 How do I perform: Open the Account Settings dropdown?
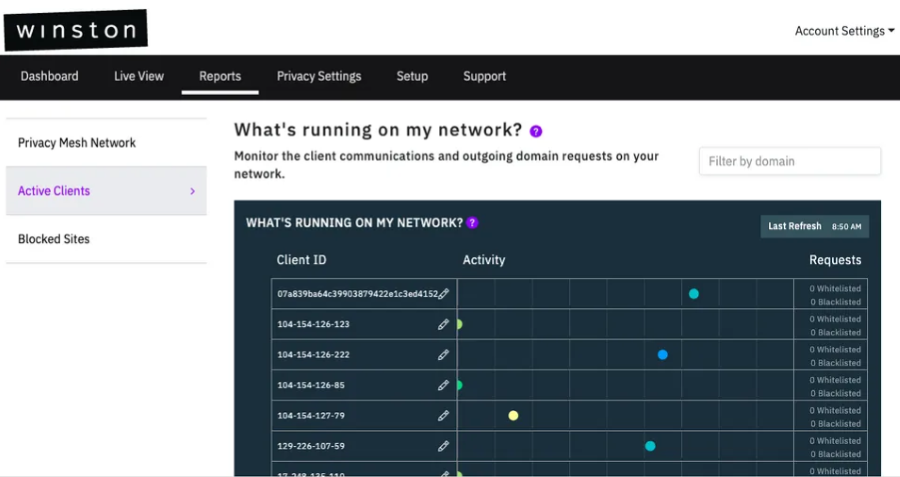pyautogui.click(x=844, y=31)
